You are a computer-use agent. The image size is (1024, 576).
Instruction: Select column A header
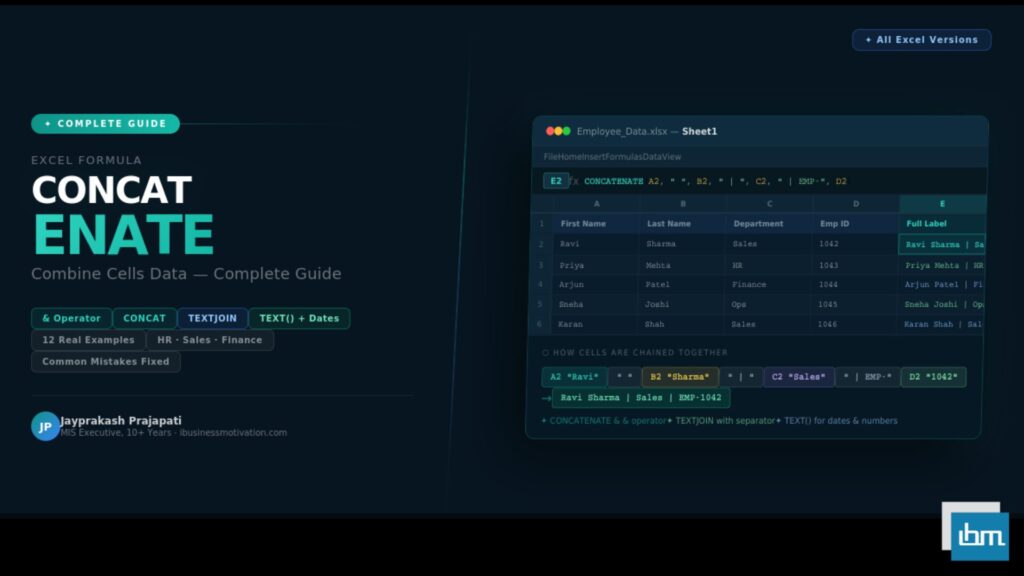[596, 204]
